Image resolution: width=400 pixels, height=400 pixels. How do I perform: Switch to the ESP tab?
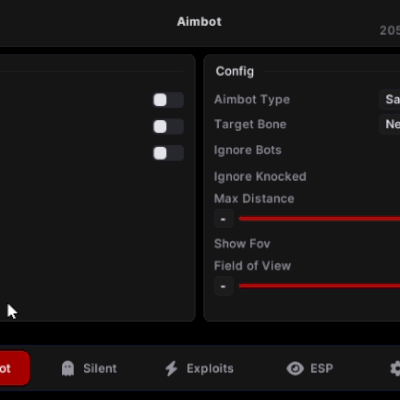pyautogui.click(x=310, y=369)
